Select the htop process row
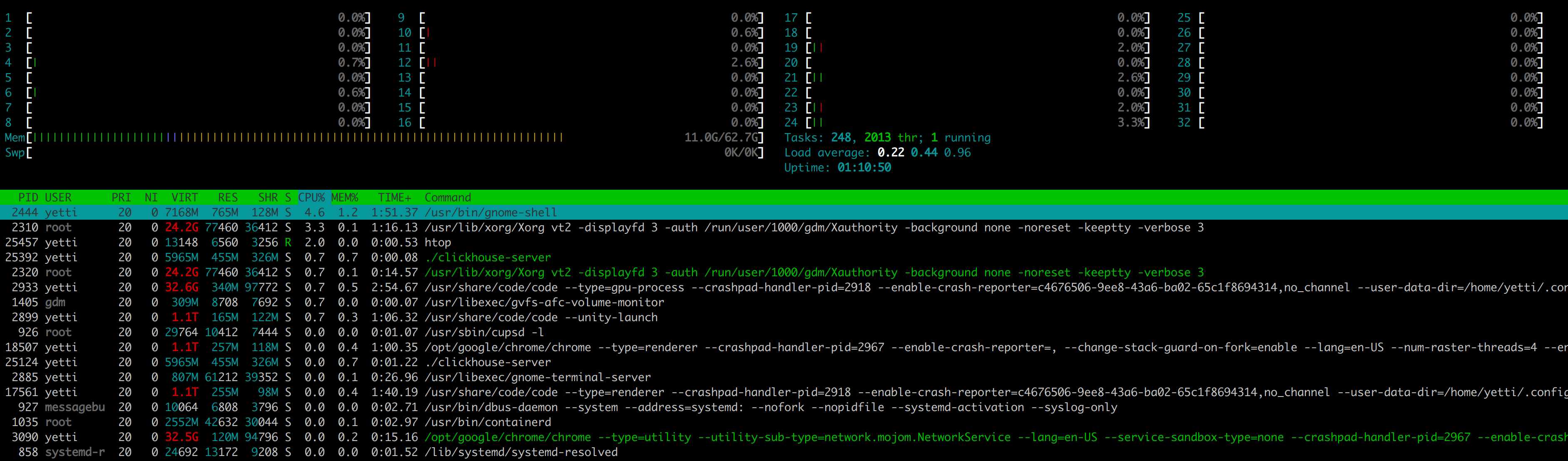This screenshot has width=1568, height=461. pyautogui.click(x=438, y=242)
